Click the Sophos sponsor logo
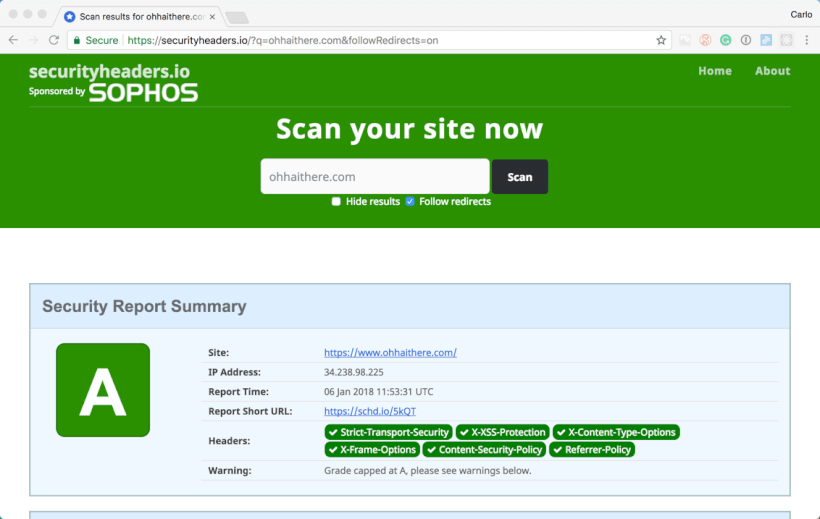The image size is (820, 519). pyautogui.click(x=143, y=93)
